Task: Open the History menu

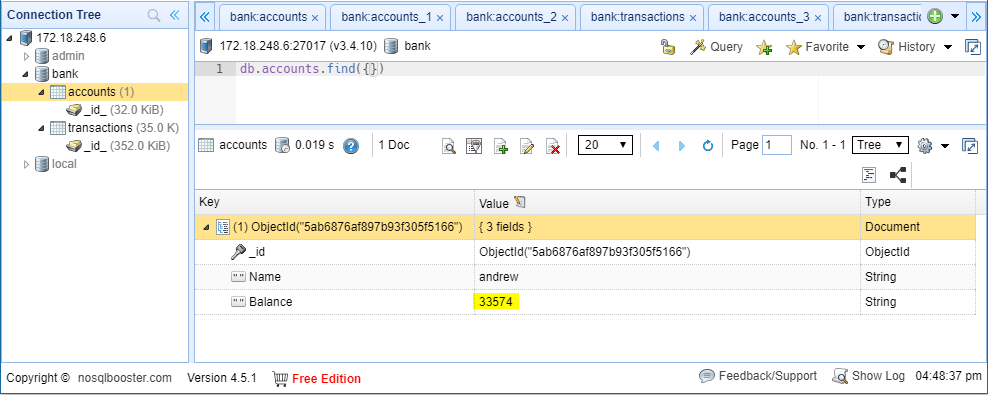Action: [915, 47]
